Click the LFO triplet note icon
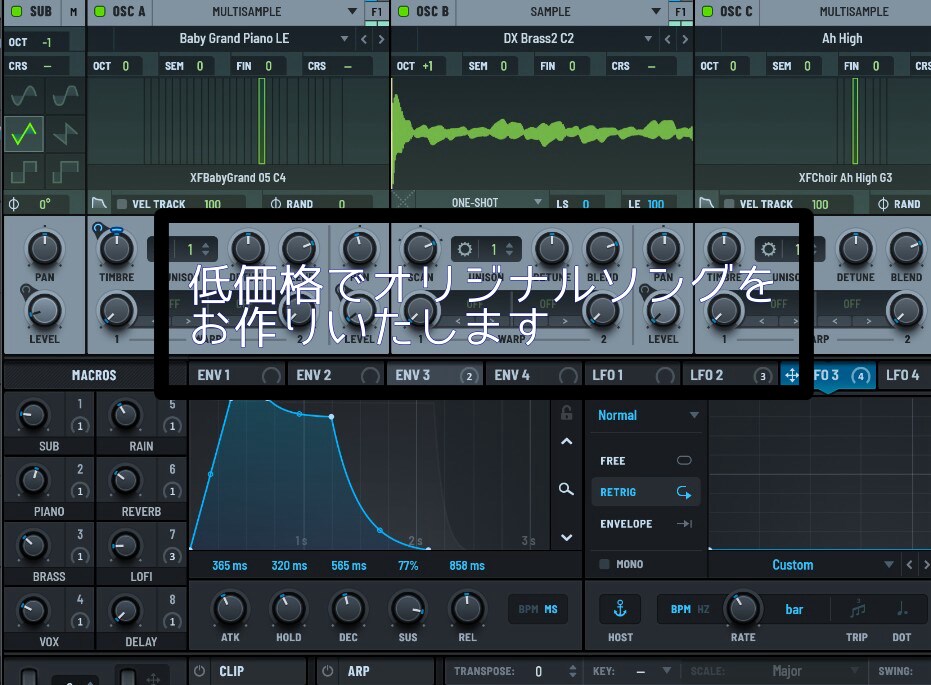Image resolution: width=931 pixels, height=685 pixels. (857, 608)
